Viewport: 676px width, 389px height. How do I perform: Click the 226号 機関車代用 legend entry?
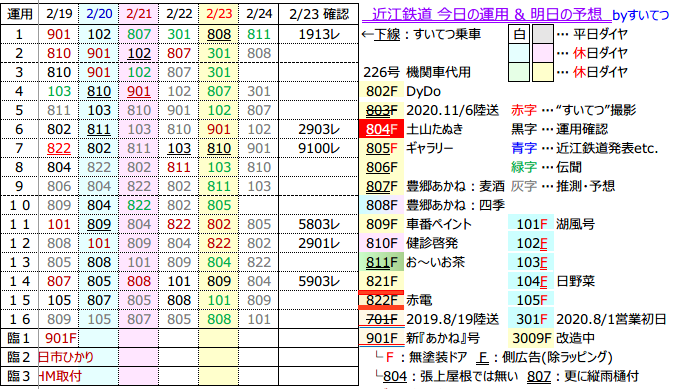point(417,72)
